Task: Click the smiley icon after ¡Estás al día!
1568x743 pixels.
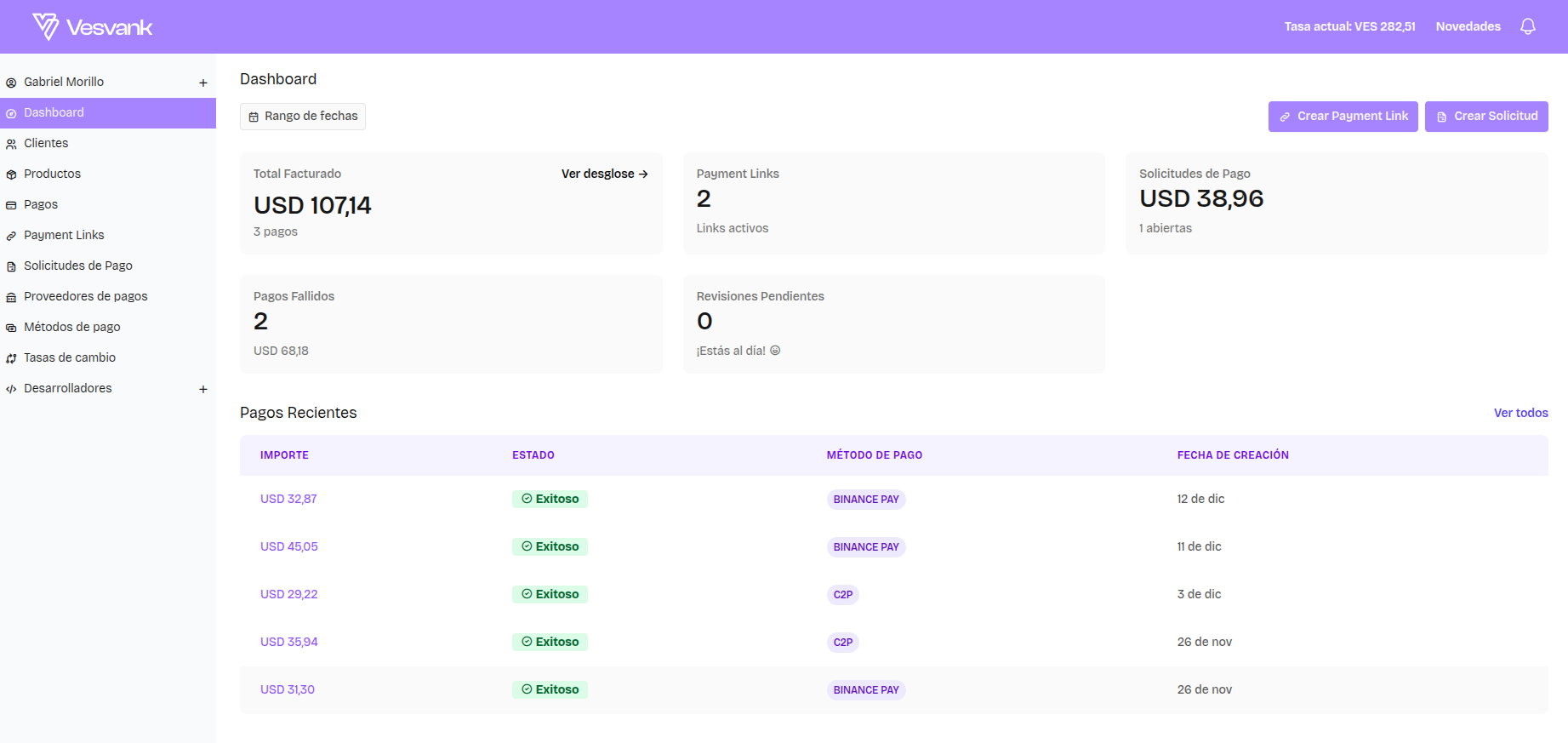Action: (775, 351)
